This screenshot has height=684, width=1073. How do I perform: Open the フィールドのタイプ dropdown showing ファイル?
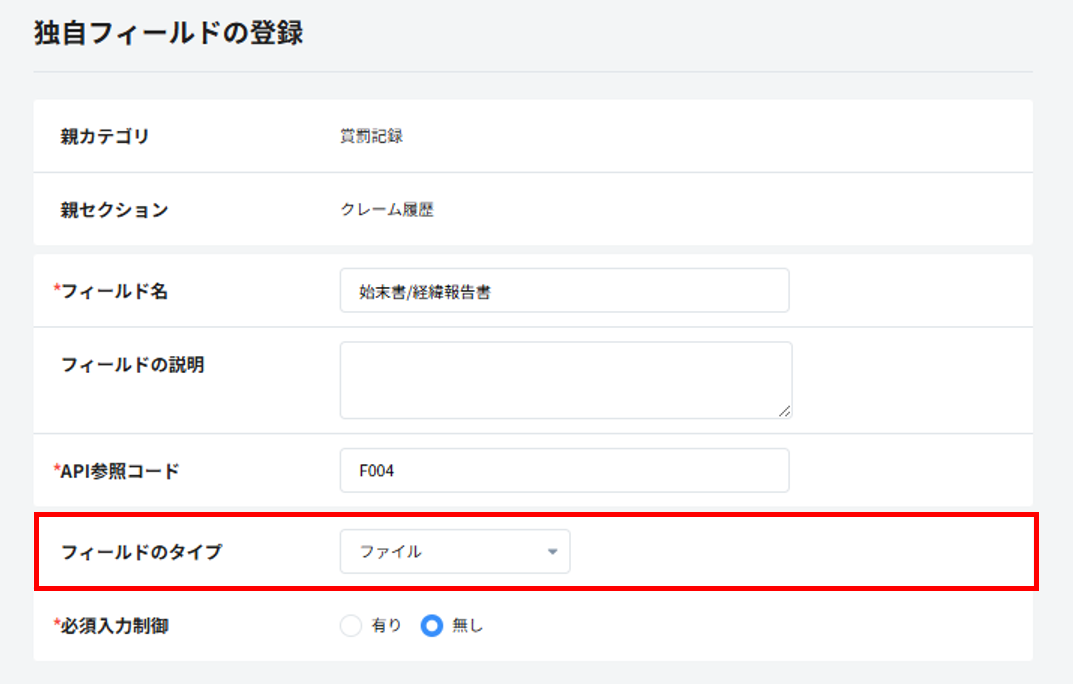coord(454,552)
